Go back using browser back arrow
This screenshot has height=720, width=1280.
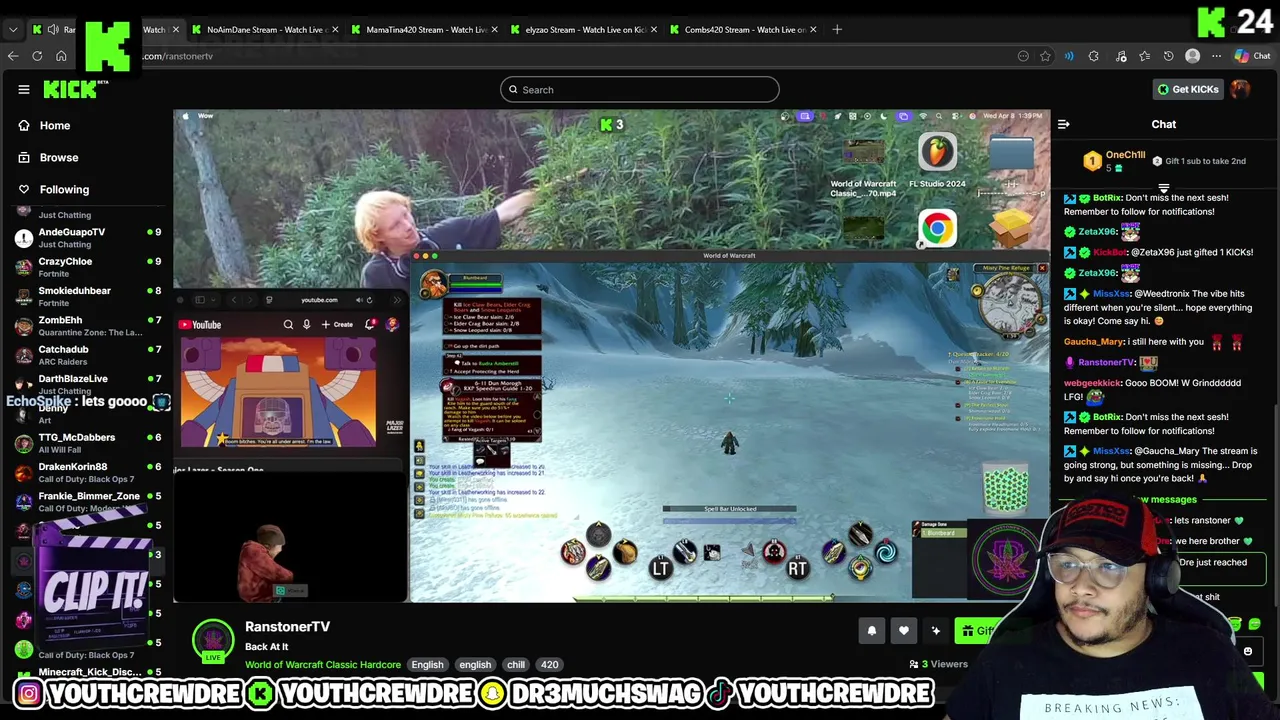pos(13,56)
